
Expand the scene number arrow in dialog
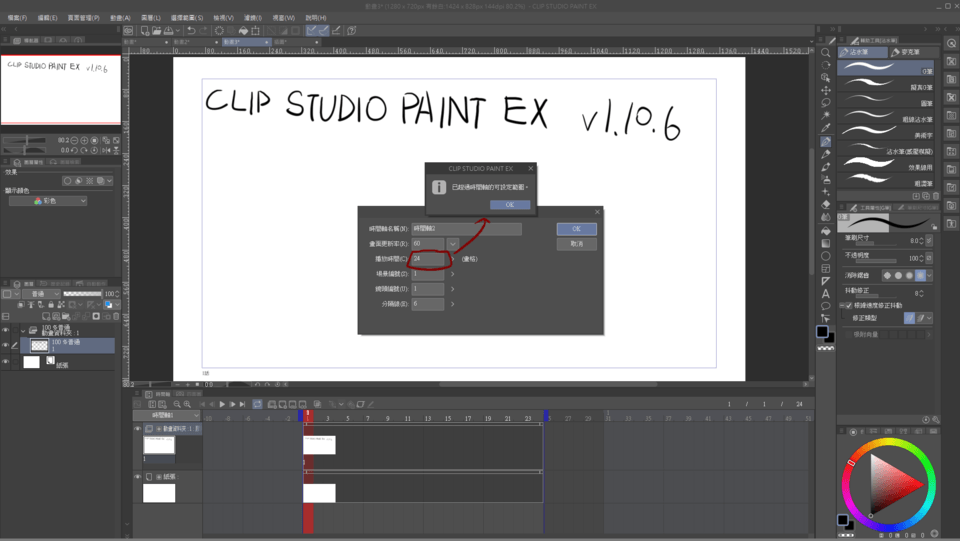pyautogui.click(x=452, y=274)
